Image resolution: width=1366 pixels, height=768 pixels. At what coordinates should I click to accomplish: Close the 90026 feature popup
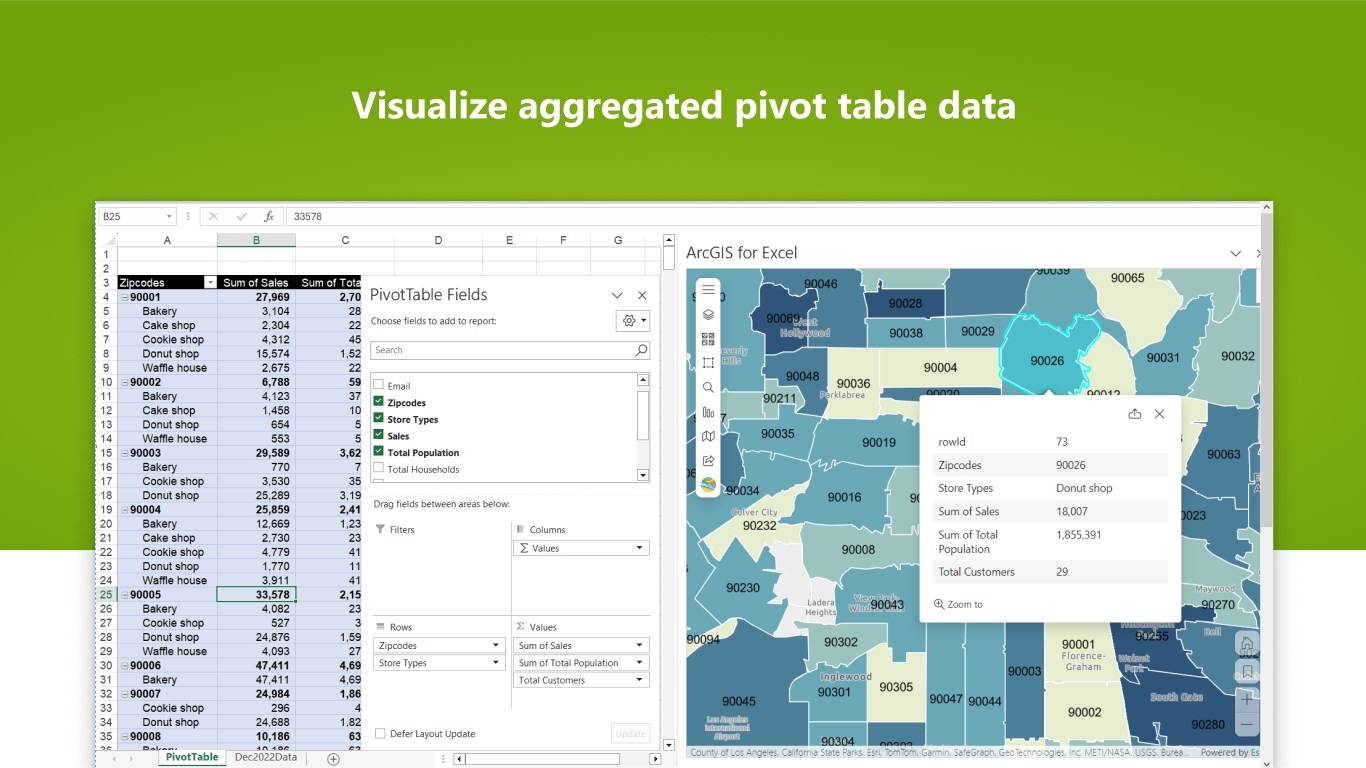point(1159,414)
